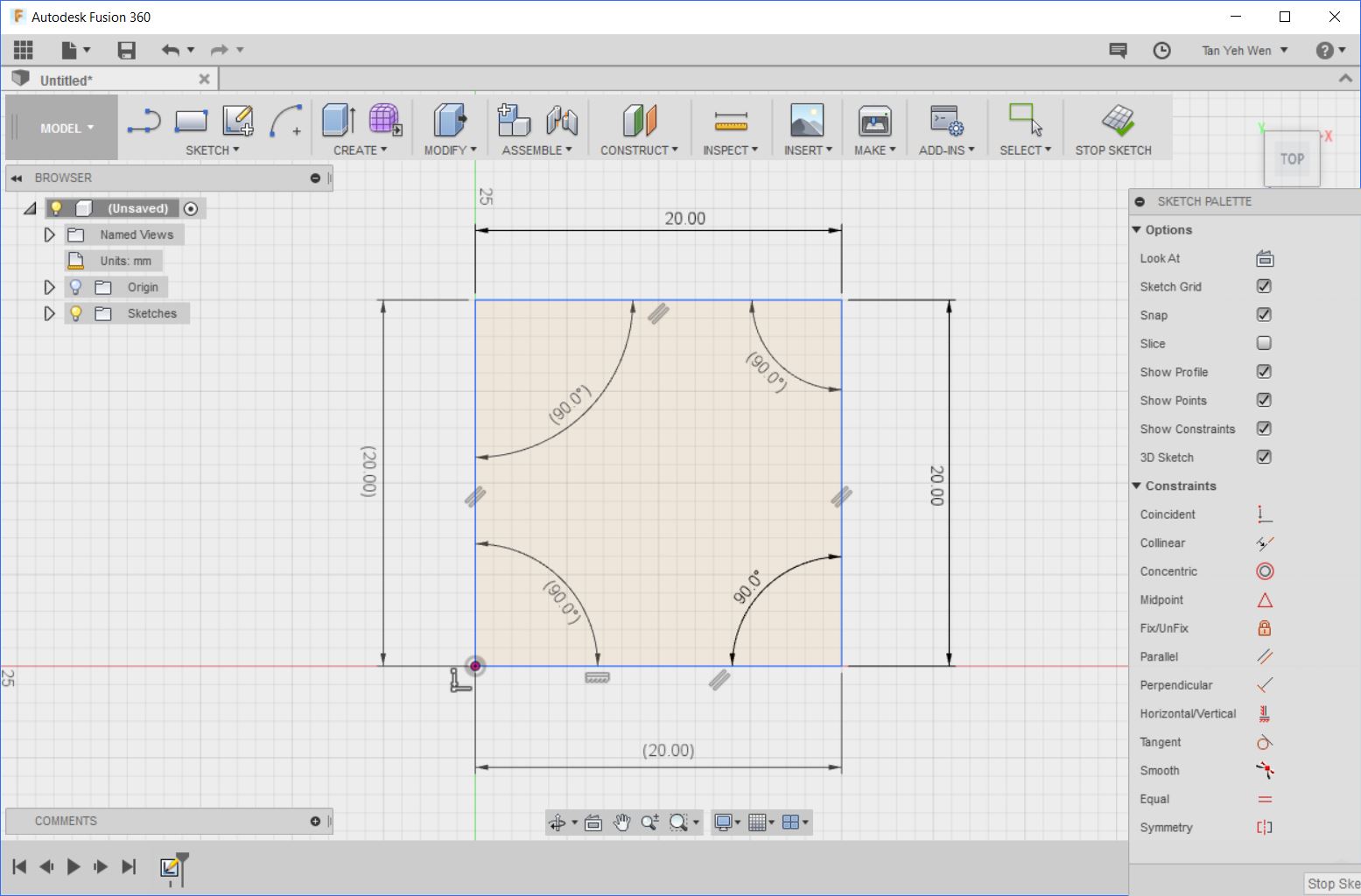This screenshot has width=1361, height=896.
Task: Open the ADD-INS menu
Action: click(946, 150)
